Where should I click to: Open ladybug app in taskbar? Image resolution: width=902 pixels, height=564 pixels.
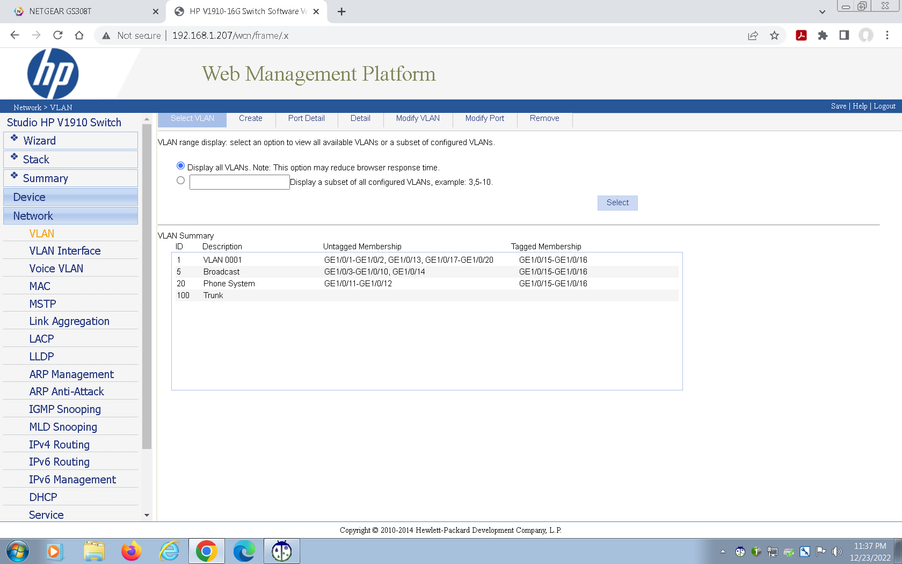tap(281, 551)
